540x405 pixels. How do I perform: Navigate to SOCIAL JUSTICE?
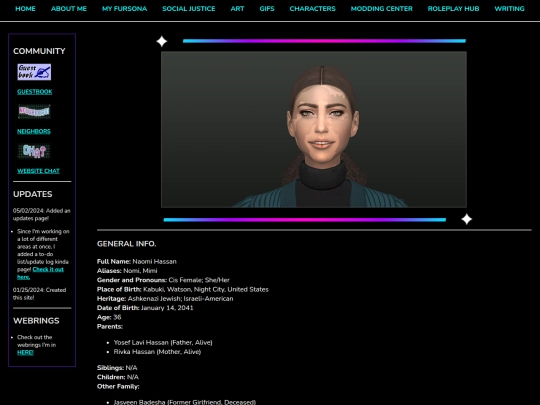(x=189, y=9)
